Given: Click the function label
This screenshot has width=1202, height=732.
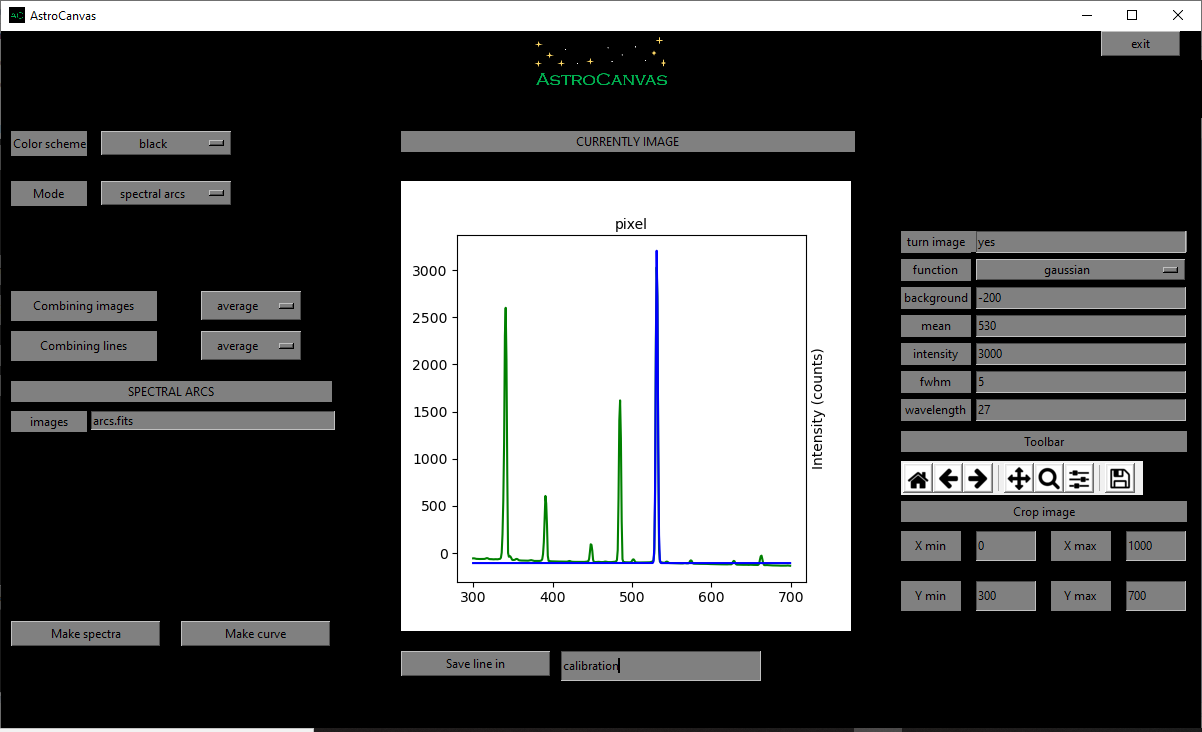Looking at the screenshot, I should click(x=936, y=269).
